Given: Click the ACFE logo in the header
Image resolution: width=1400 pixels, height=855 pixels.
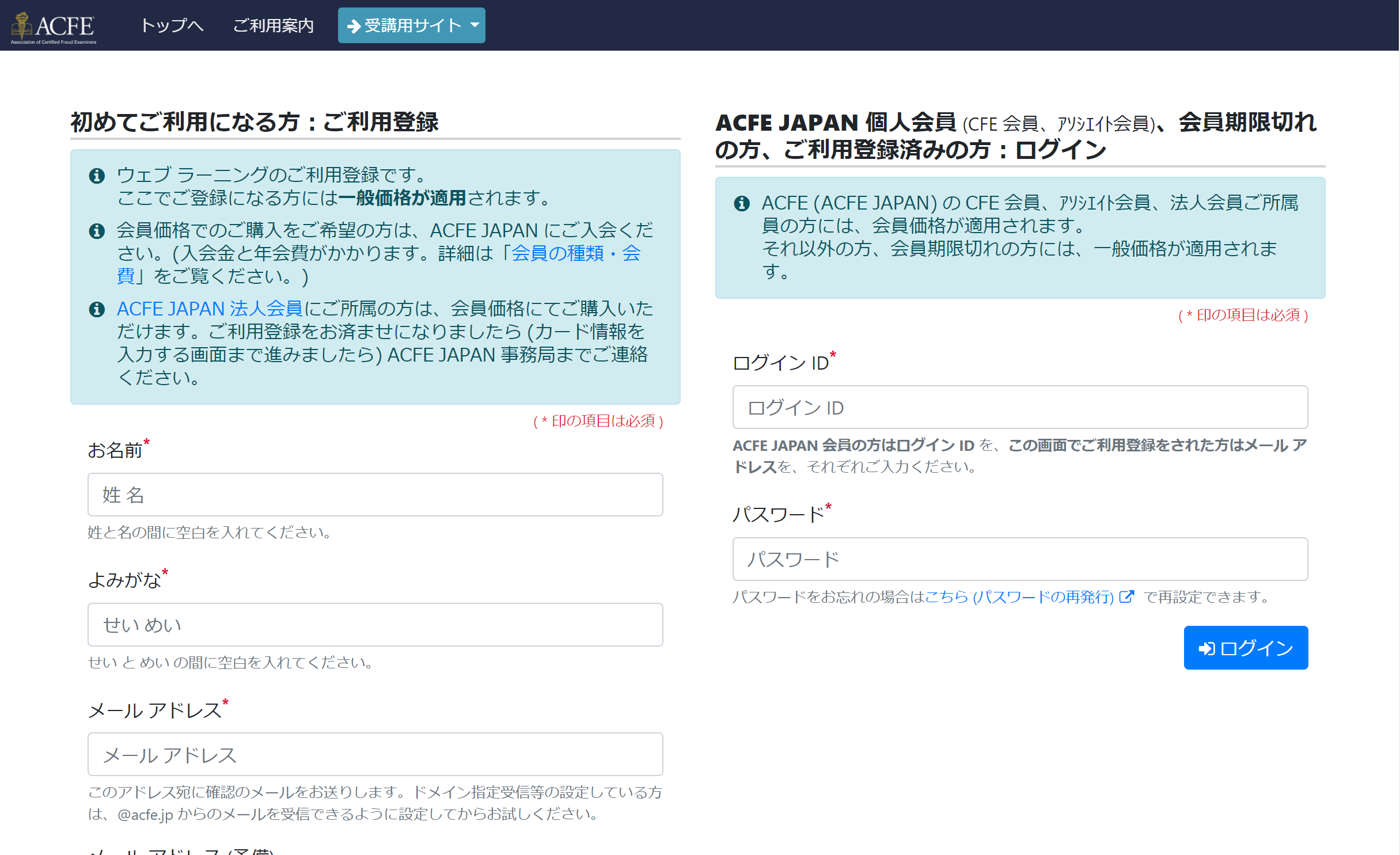Looking at the screenshot, I should coord(53,26).
